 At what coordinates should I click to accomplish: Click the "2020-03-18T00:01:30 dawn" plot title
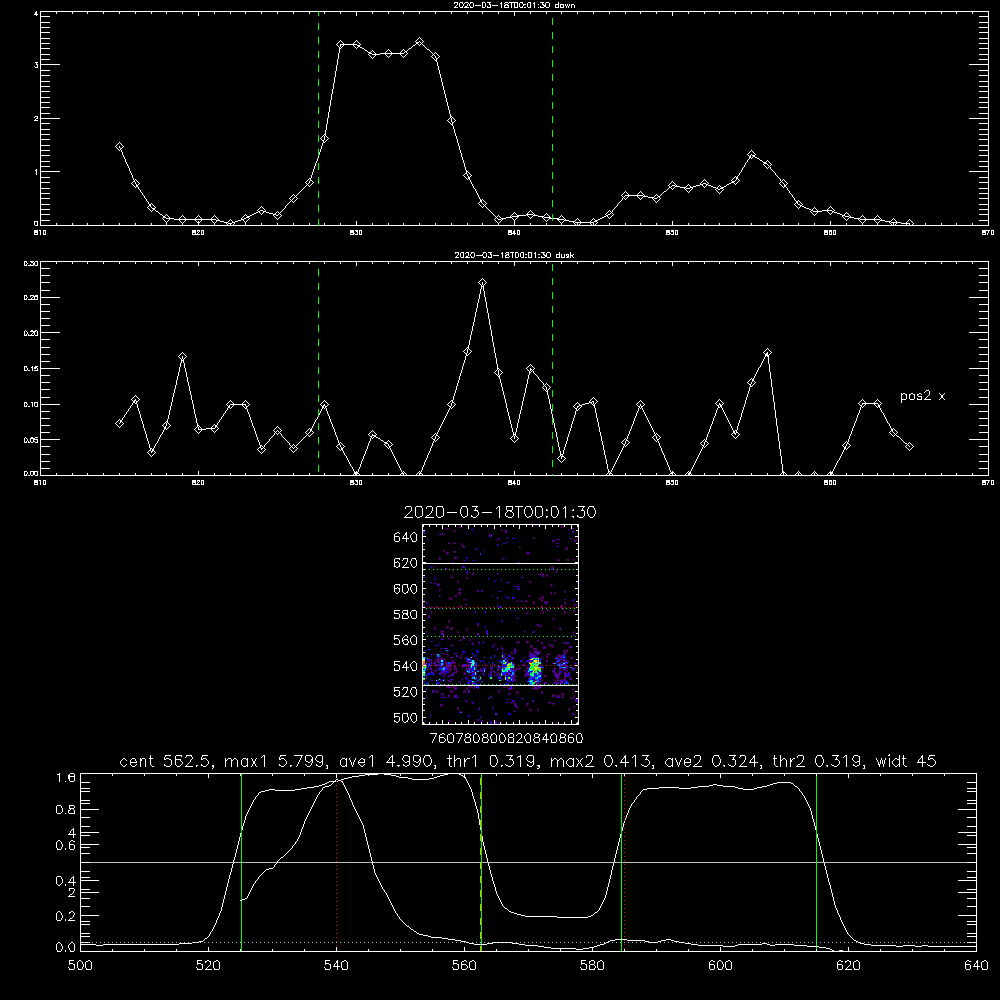[514, 4]
